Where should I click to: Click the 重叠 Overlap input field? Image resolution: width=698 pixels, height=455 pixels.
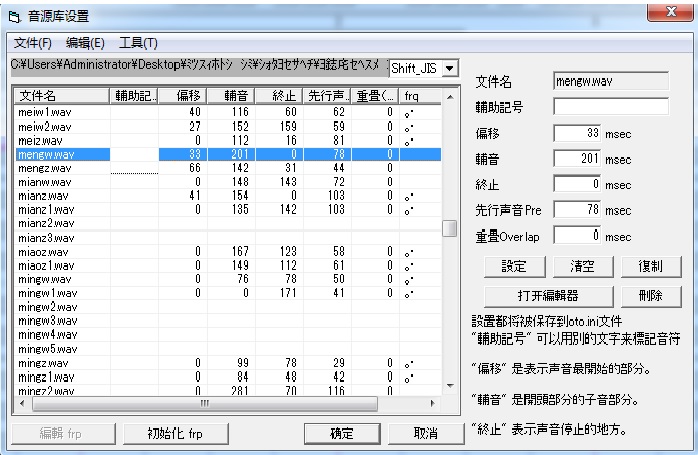577,236
